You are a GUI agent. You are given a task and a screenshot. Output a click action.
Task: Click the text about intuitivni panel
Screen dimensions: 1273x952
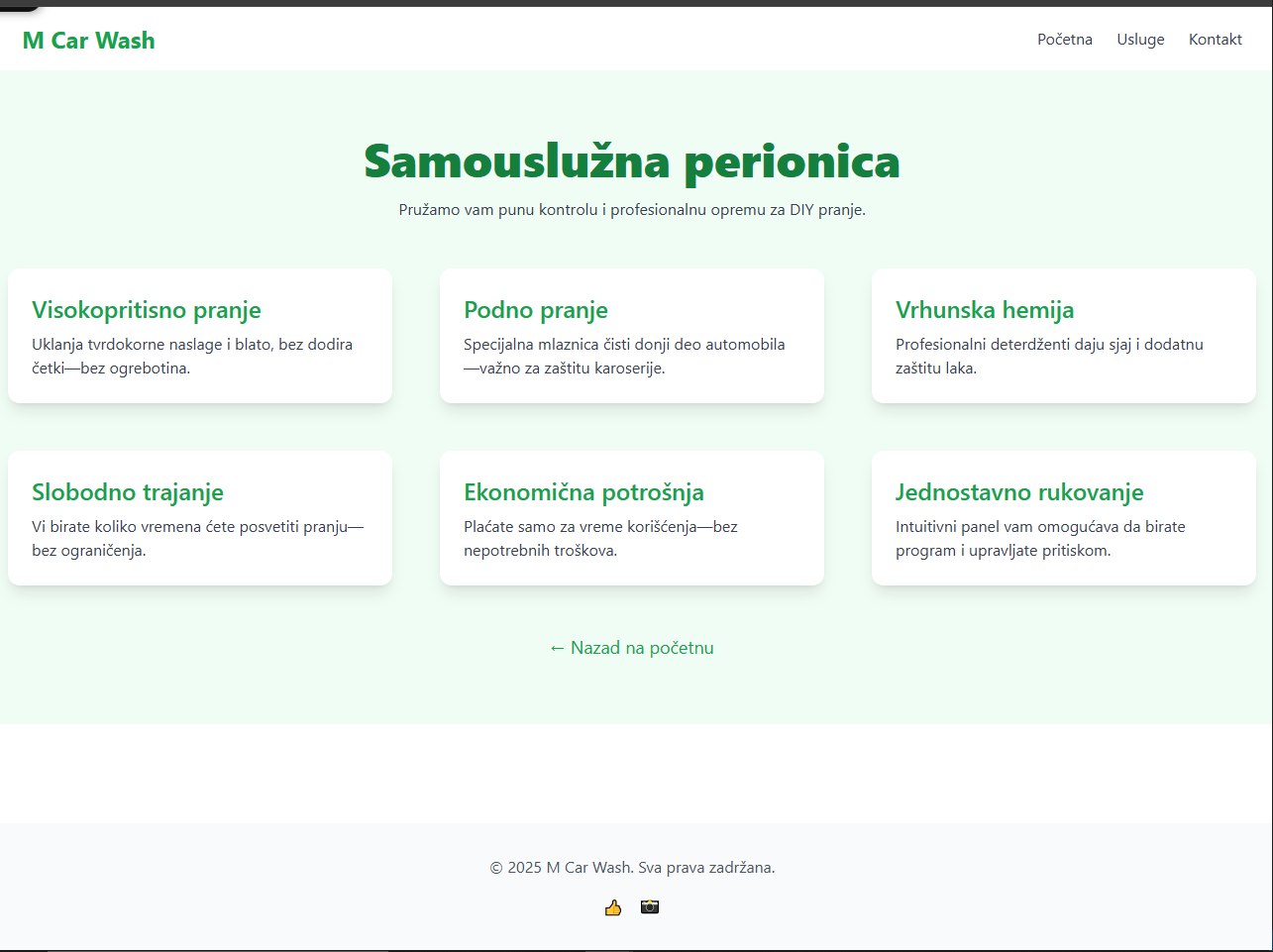(1040, 539)
